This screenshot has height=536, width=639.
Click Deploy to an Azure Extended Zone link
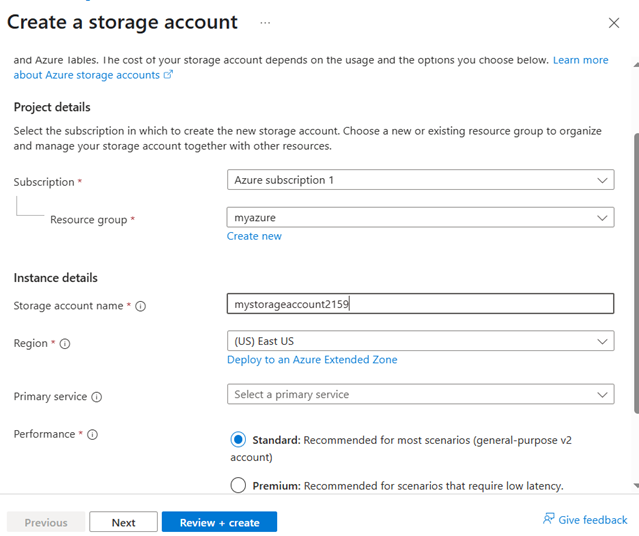click(312, 360)
